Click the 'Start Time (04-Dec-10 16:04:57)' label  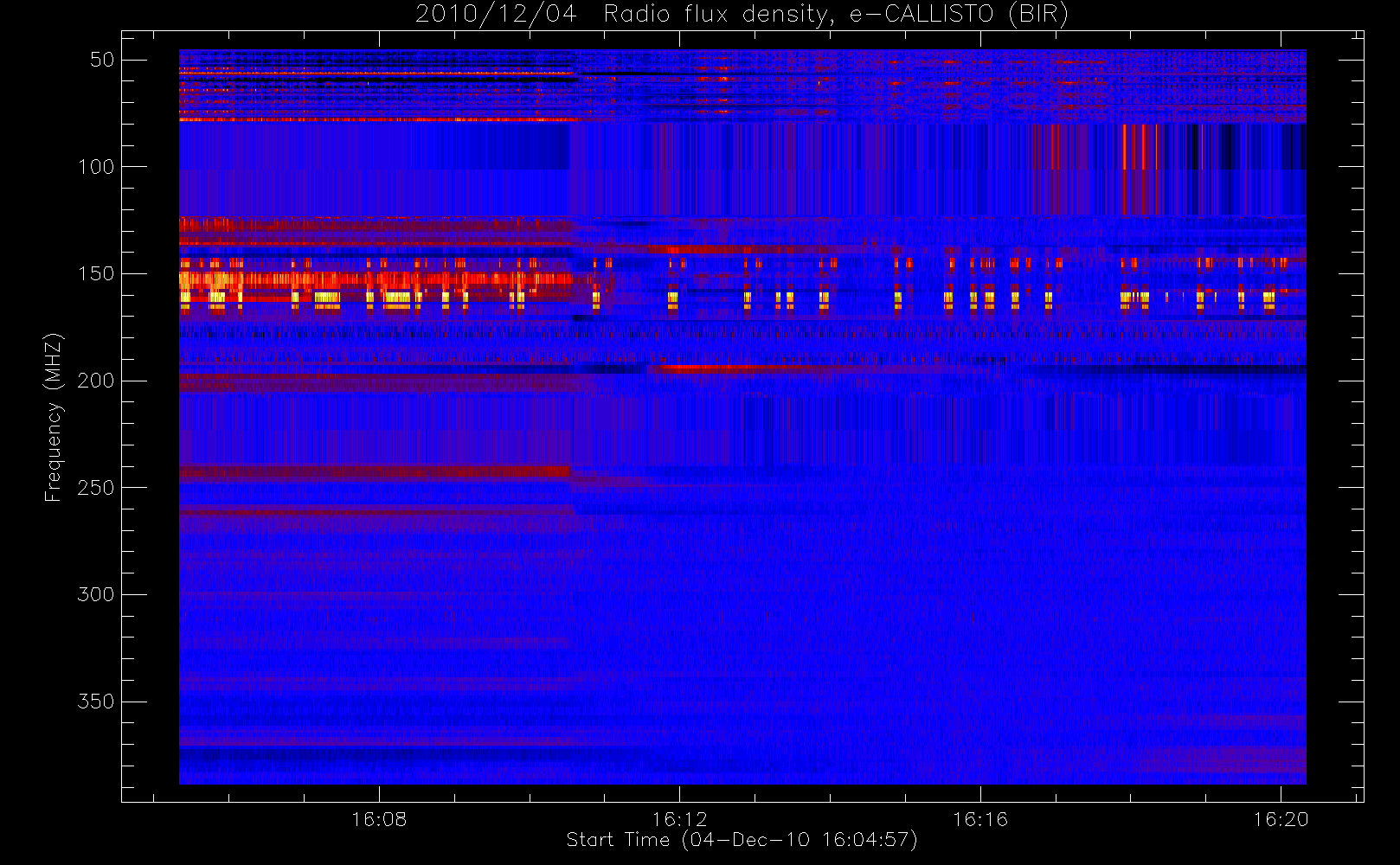coord(742,840)
